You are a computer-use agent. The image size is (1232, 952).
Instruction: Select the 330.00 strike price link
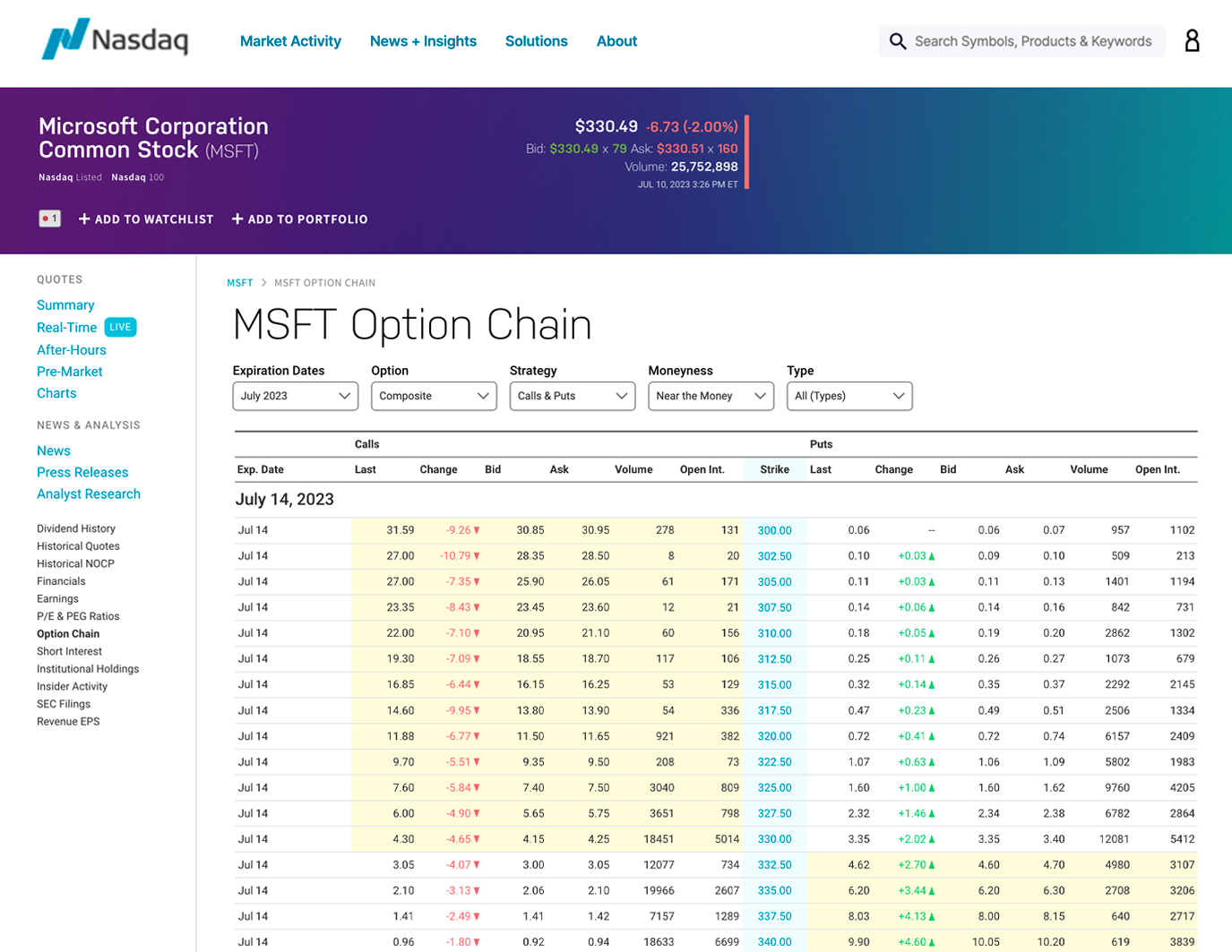tap(774, 839)
